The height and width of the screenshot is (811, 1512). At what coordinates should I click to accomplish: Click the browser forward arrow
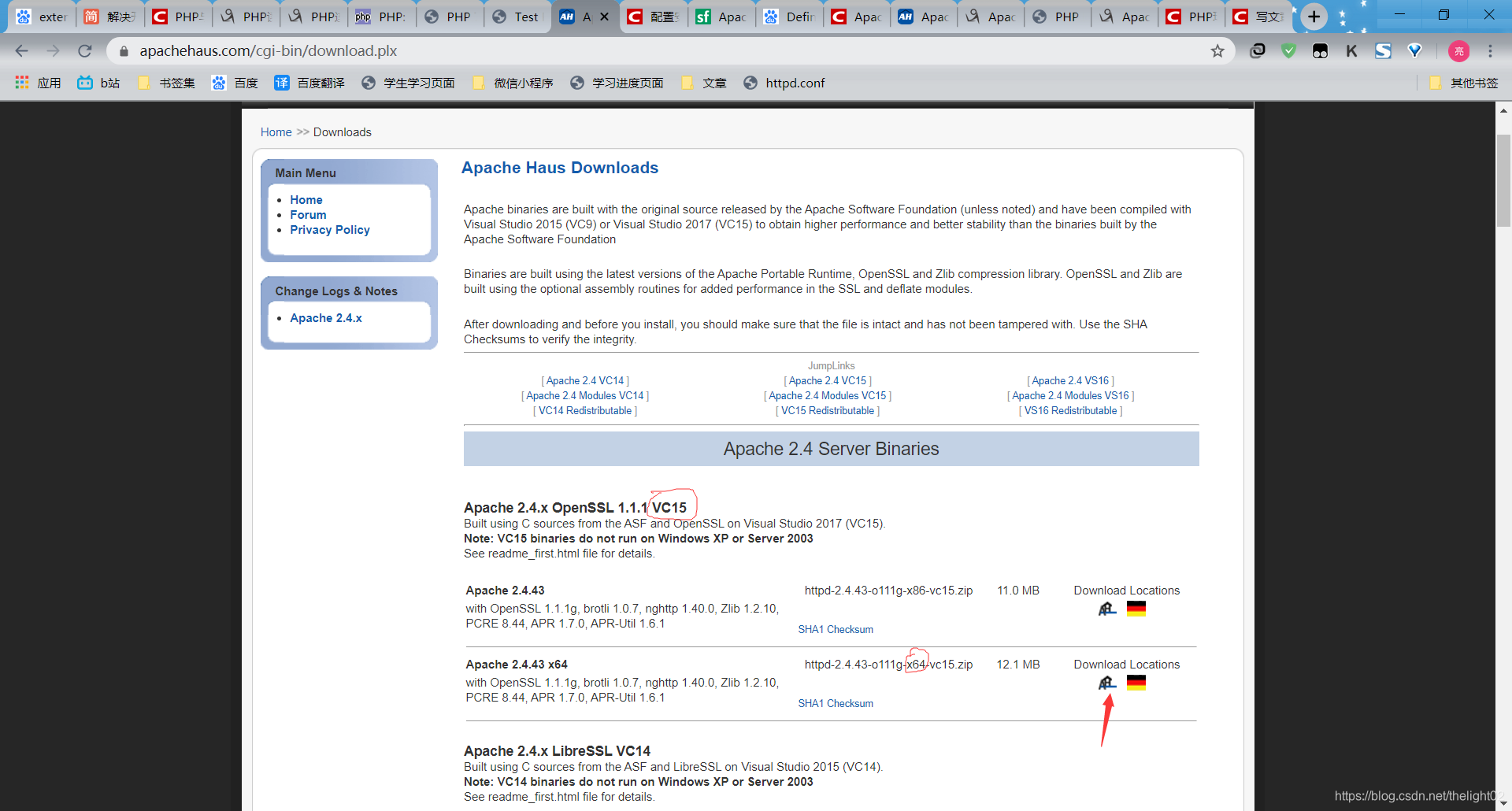click(x=53, y=51)
